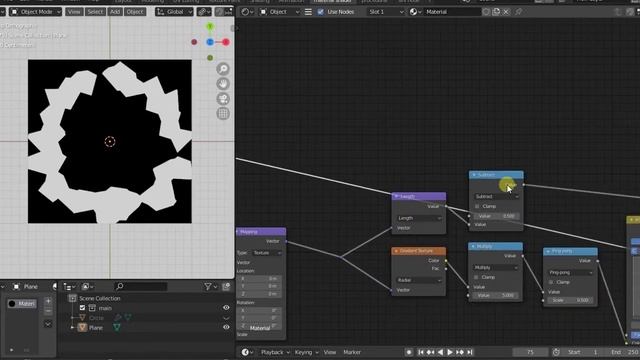Play the animation in reverse
640x360 pixels.
coord(440,352)
